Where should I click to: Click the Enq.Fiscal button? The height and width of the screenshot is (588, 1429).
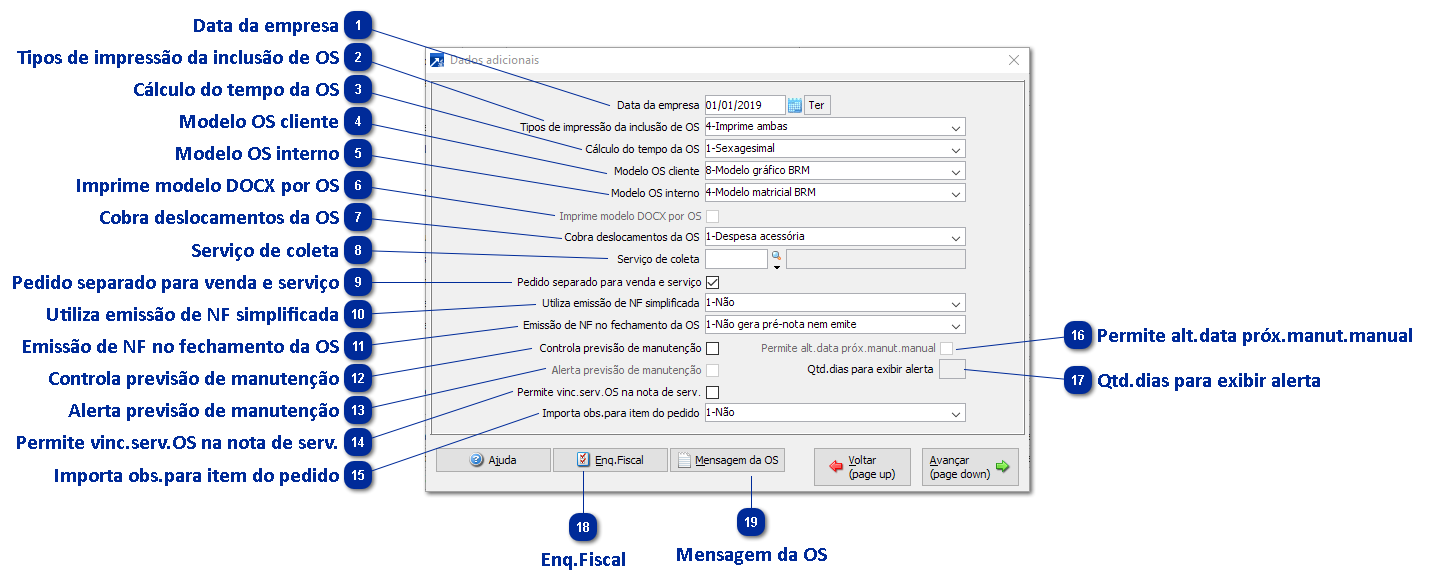coord(610,460)
